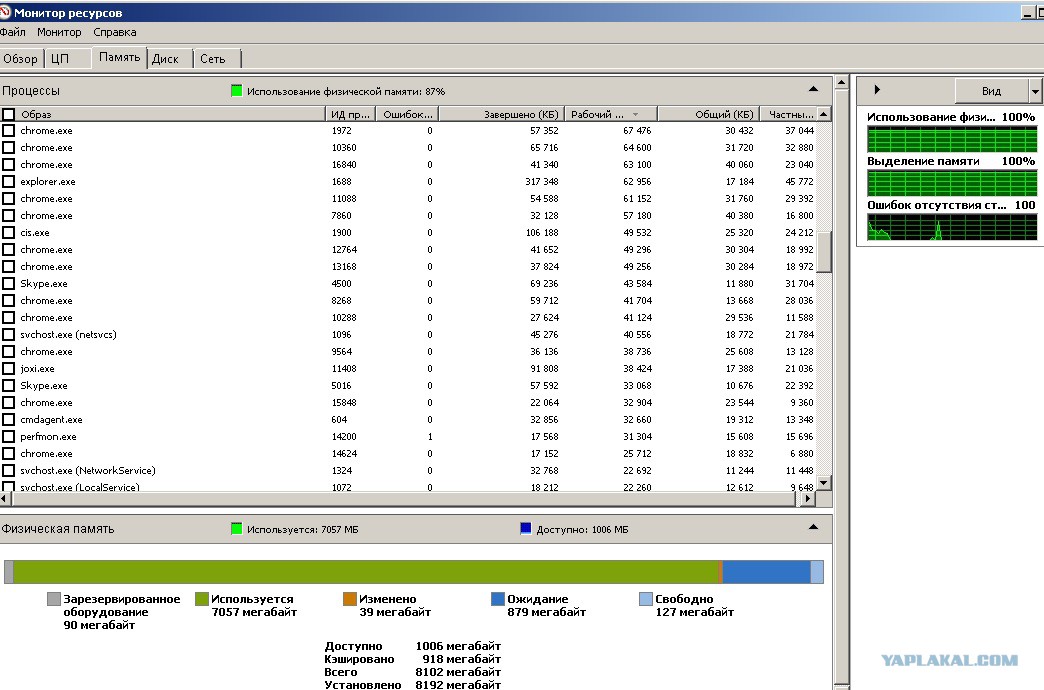Check the select-all box beside Образ
Viewport: 1044px width, 690px height.
coord(9,114)
